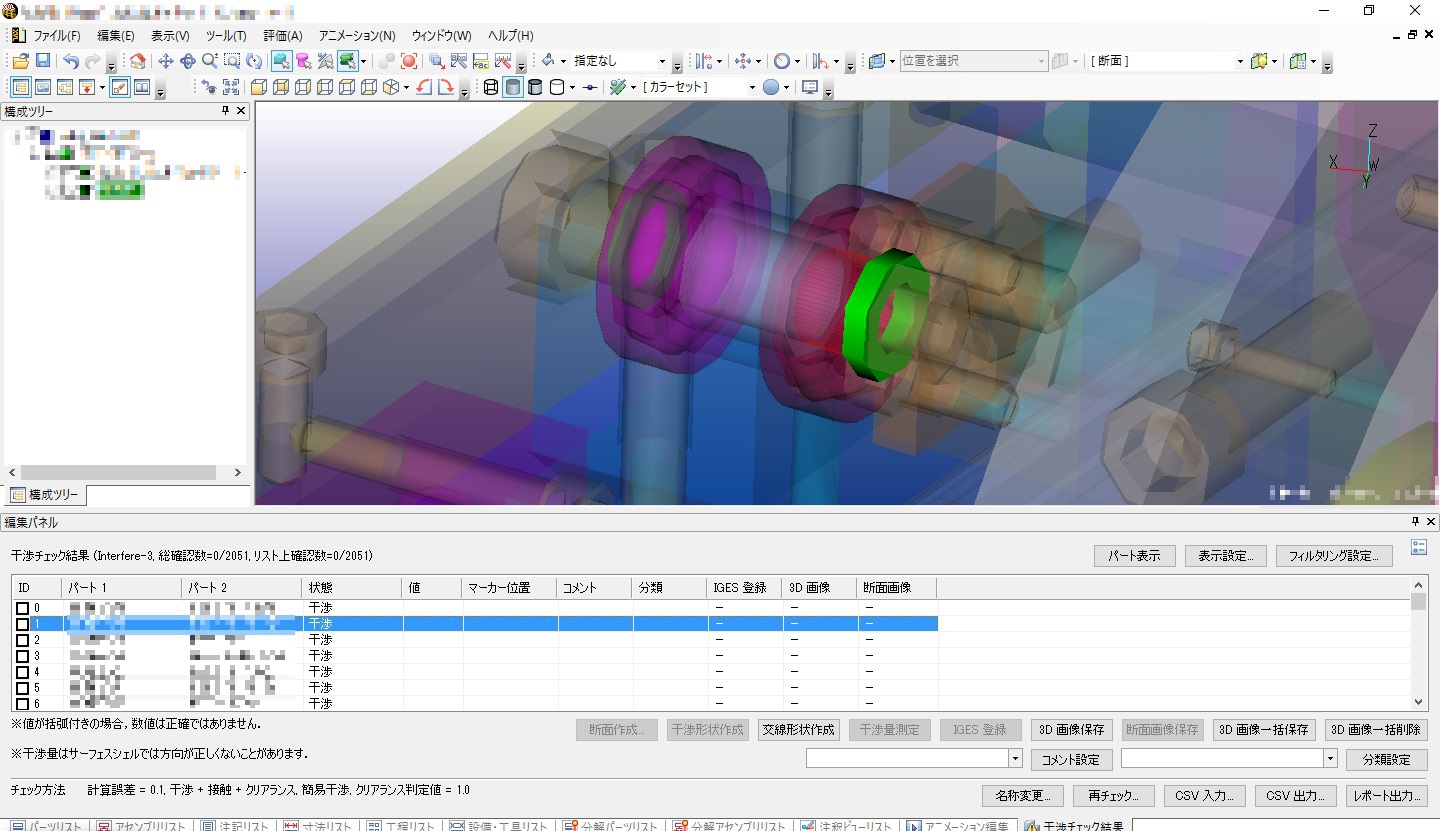1440x831 pixels.
Task: Switch to the 構成ツリー tab
Action: pos(47,495)
